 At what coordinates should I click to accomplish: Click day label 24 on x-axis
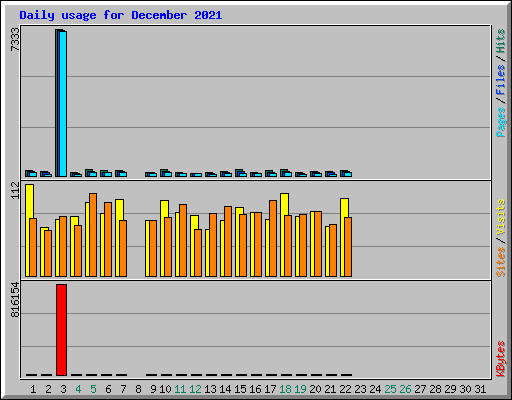[x=375, y=389]
